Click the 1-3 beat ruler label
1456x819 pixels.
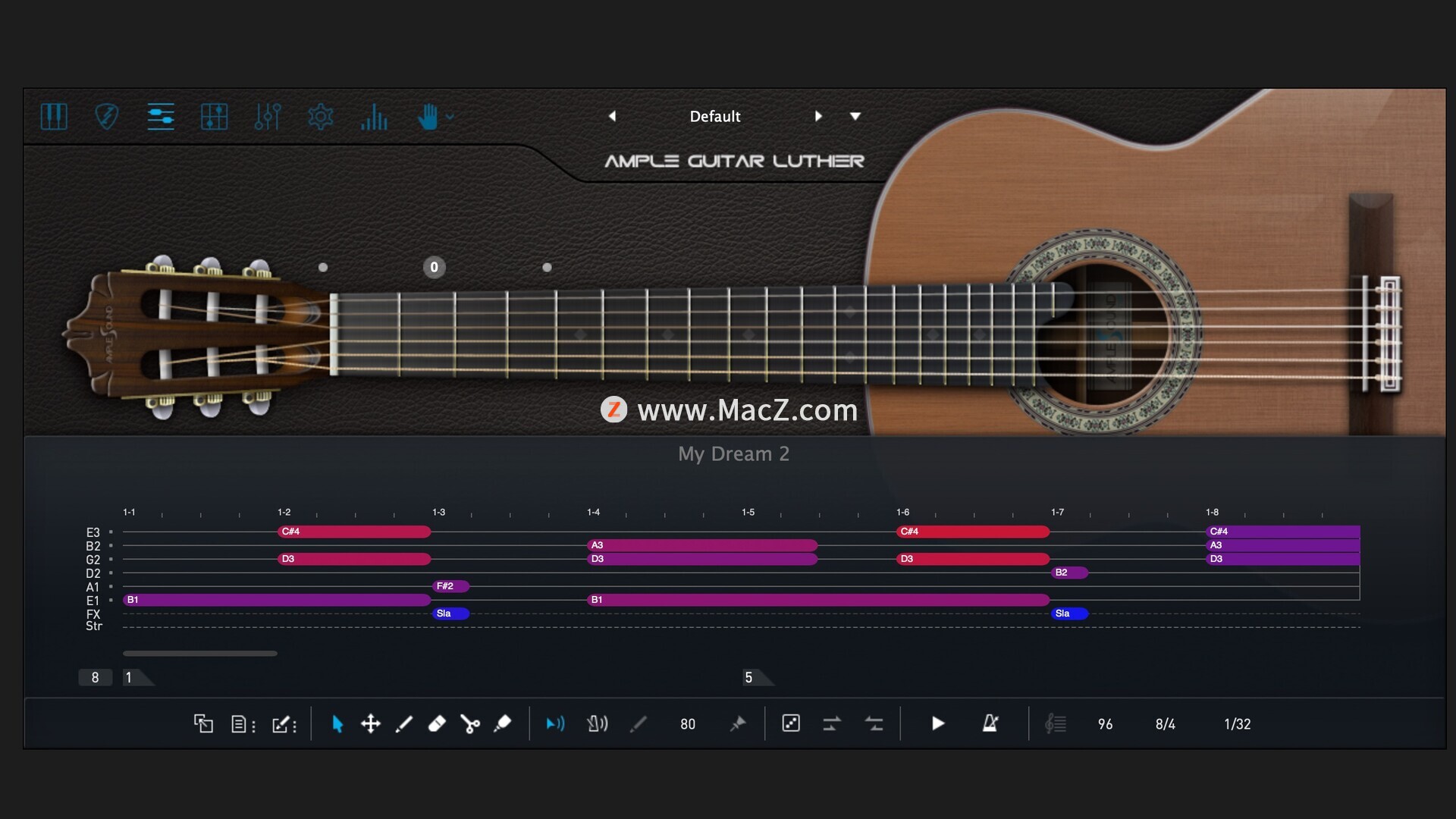tap(438, 513)
